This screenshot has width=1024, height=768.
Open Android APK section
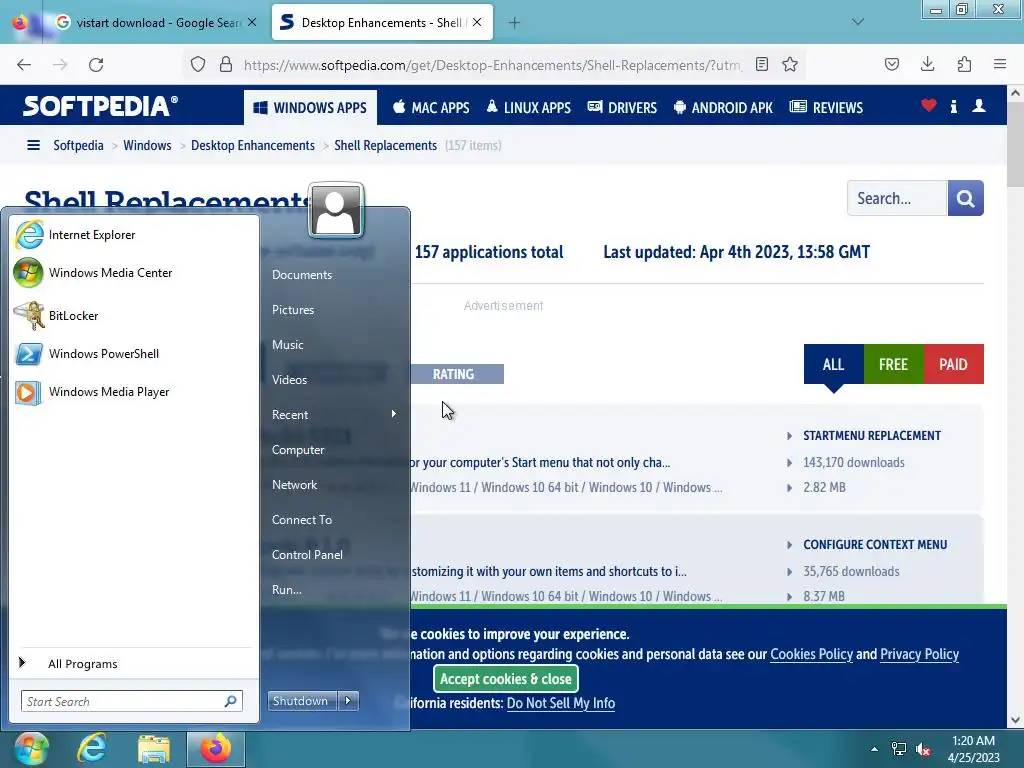point(723,108)
